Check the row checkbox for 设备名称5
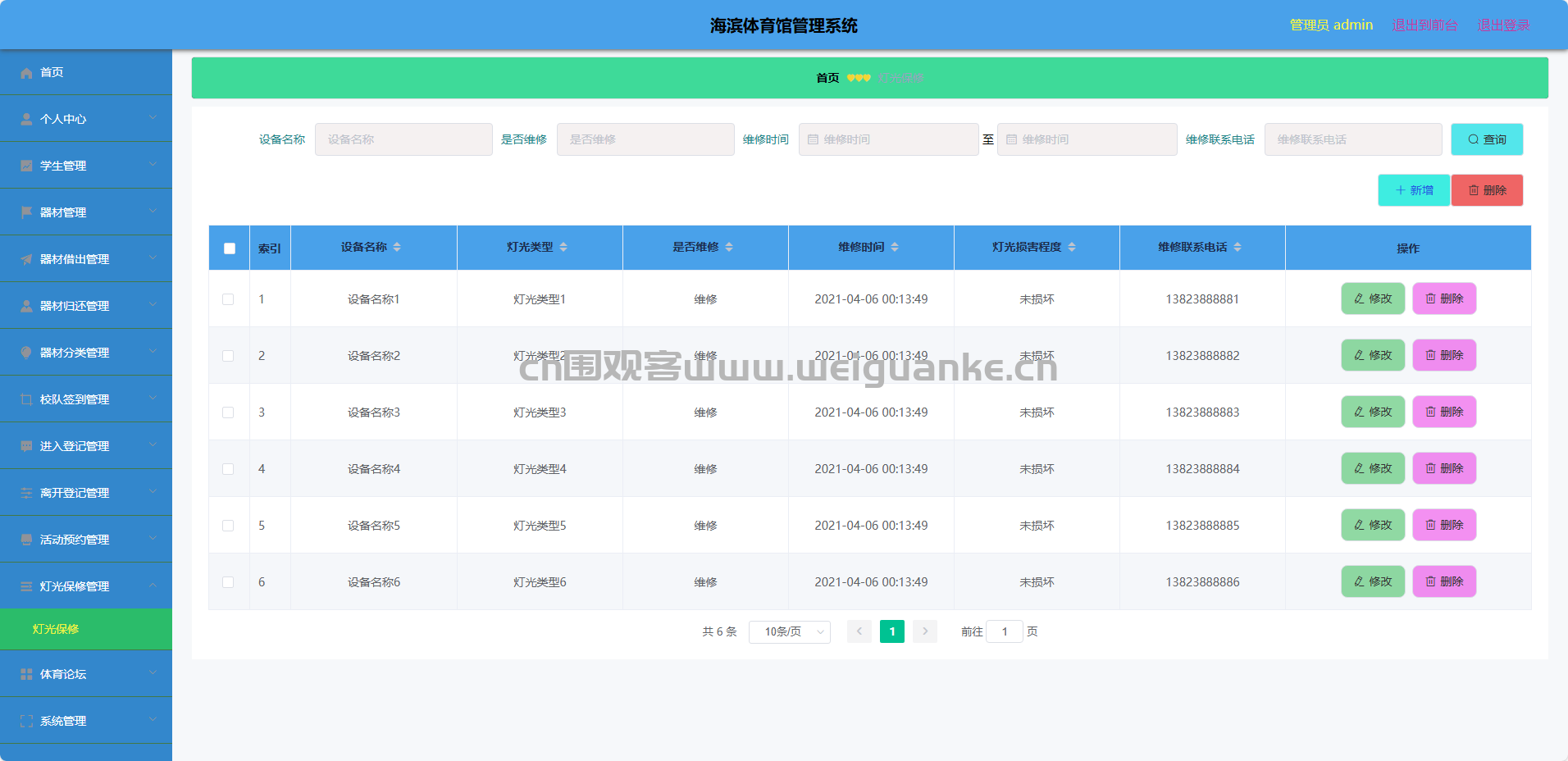Screen dimensions: 1568x761 coord(228,526)
